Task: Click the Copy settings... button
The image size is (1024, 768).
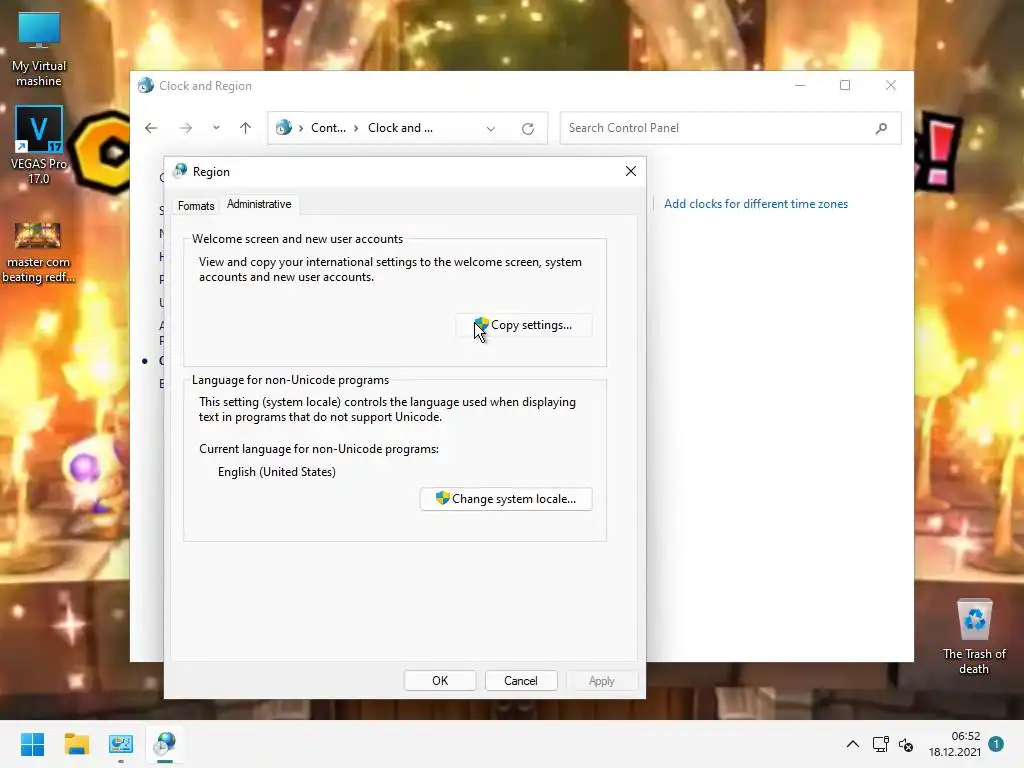Action: click(524, 325)
